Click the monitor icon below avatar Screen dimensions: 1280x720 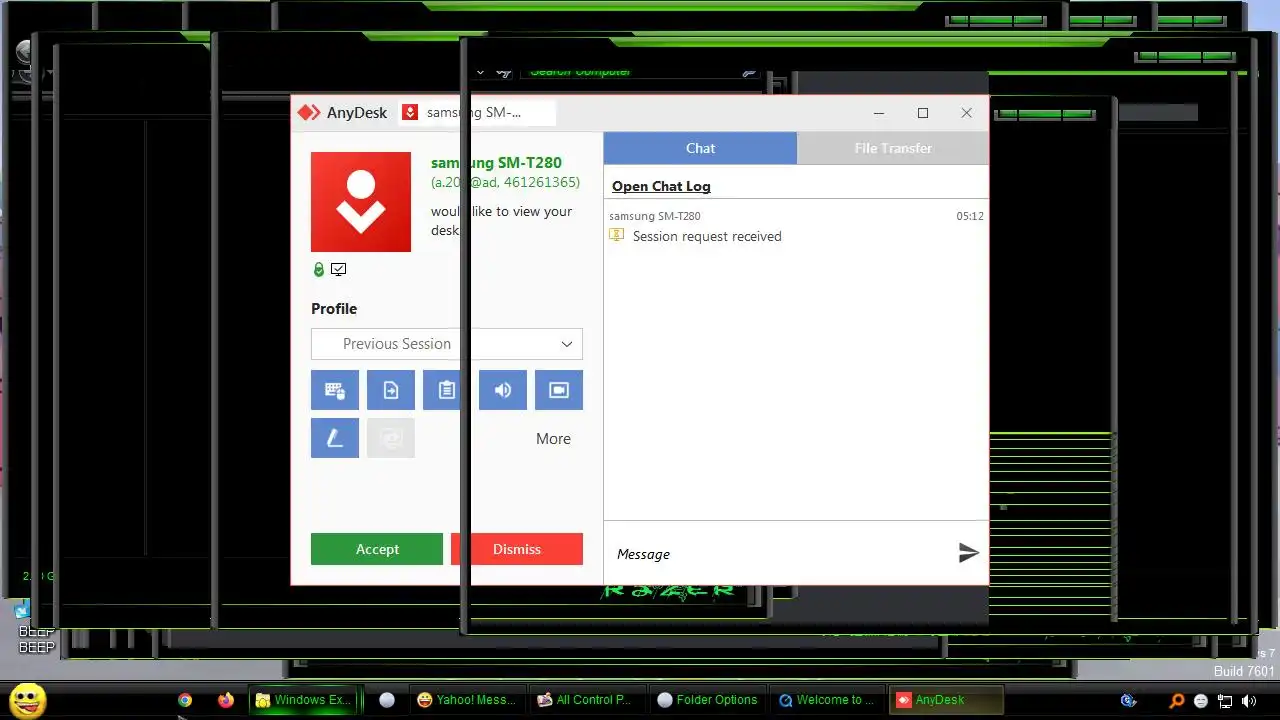point(339,269)
